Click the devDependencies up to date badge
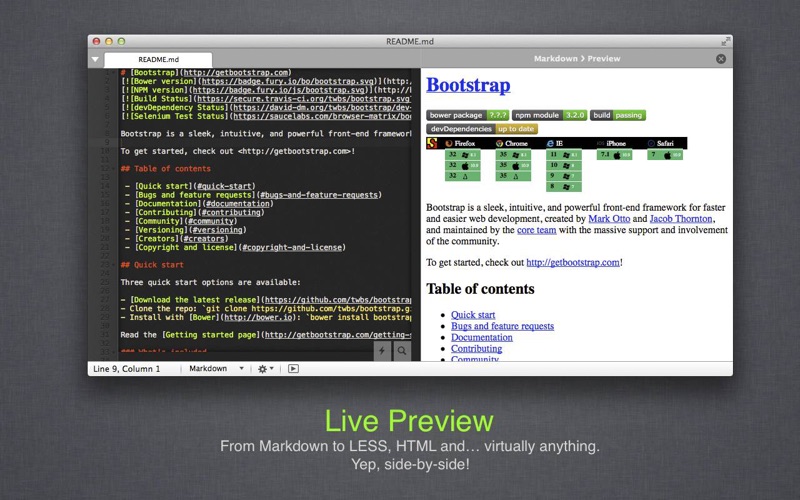 [482, 129]
